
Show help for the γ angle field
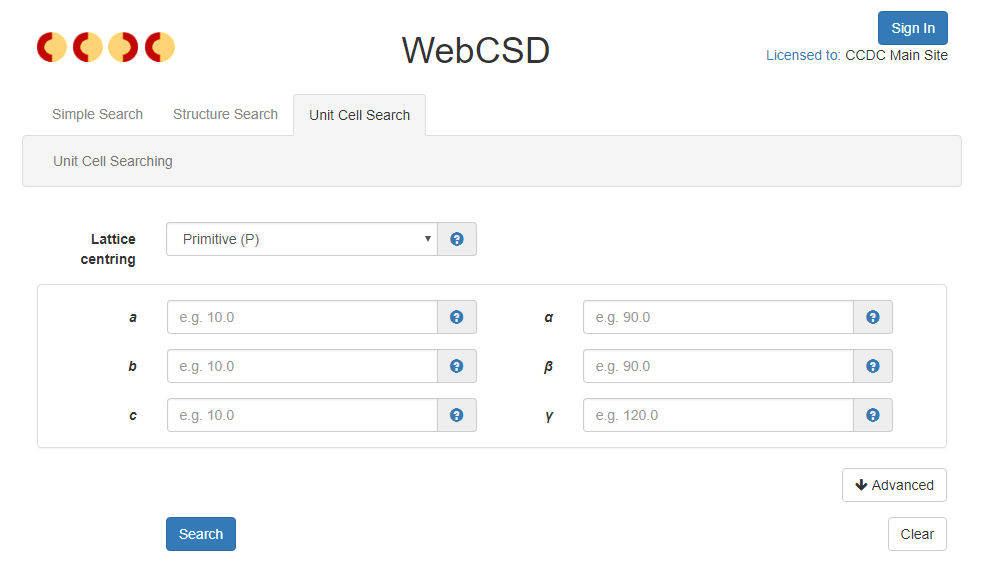[873, 415]
